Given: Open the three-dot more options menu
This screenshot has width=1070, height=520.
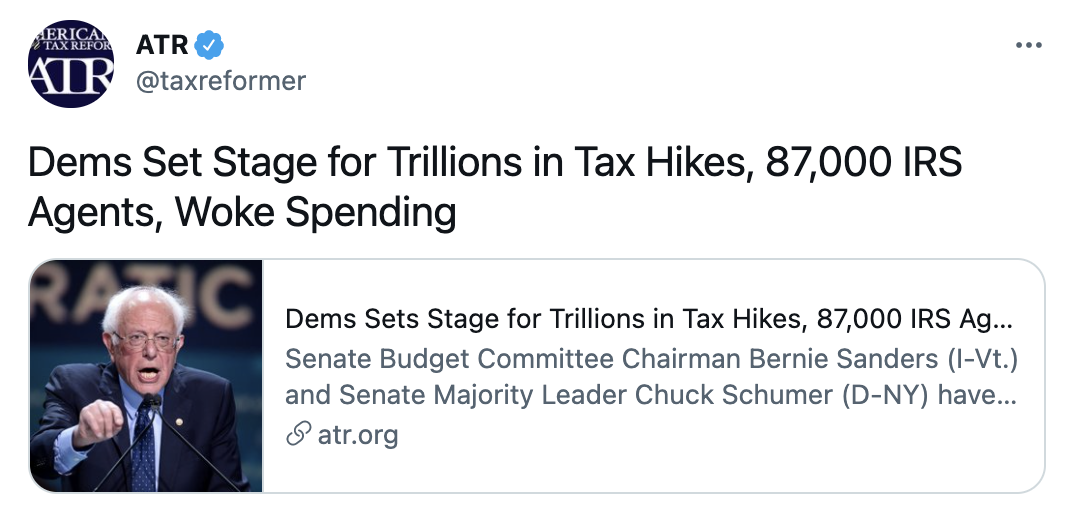Looking at the screenshot, I should [x=1028, y=46].
